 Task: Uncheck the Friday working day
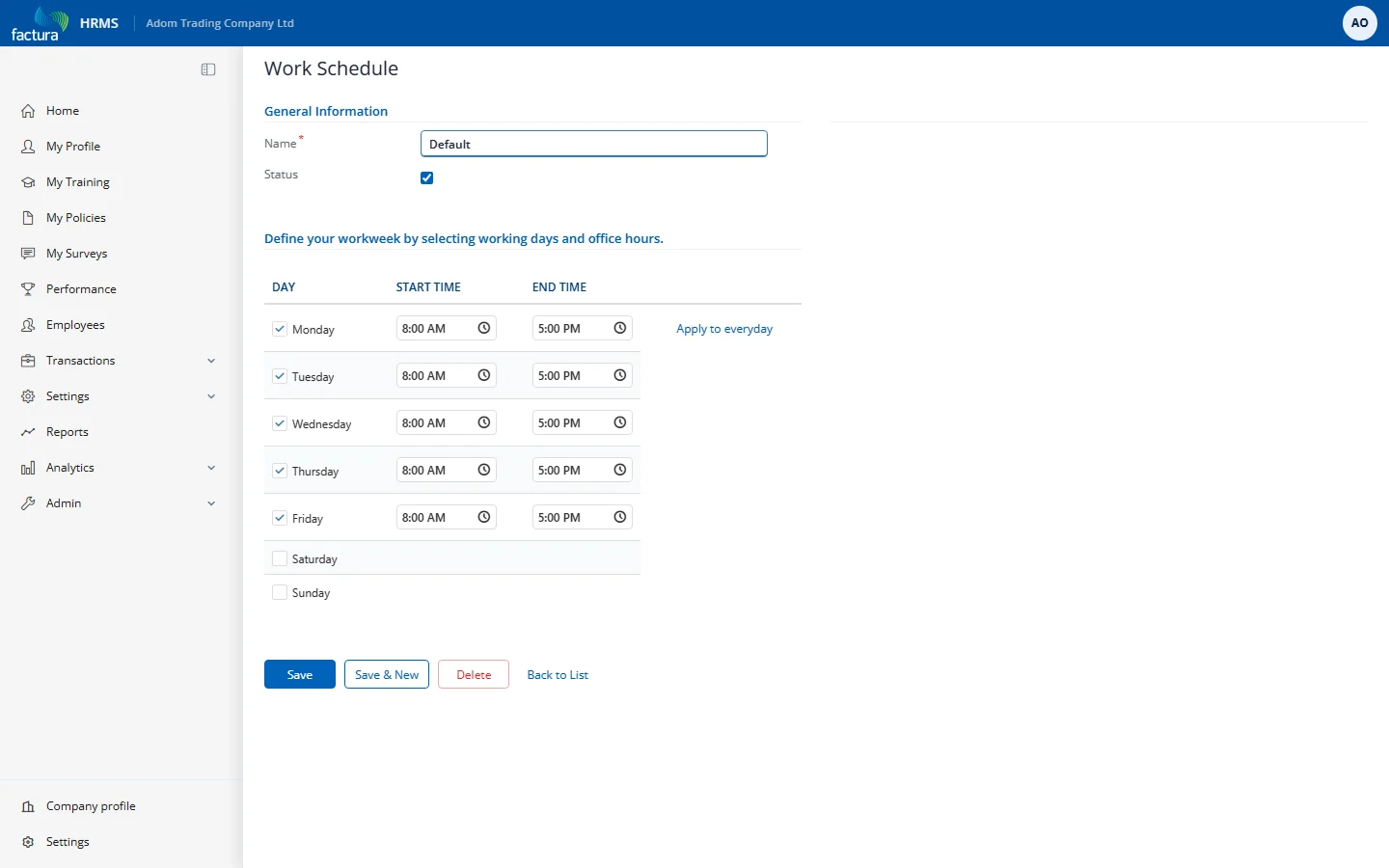[x=280, y=518]
